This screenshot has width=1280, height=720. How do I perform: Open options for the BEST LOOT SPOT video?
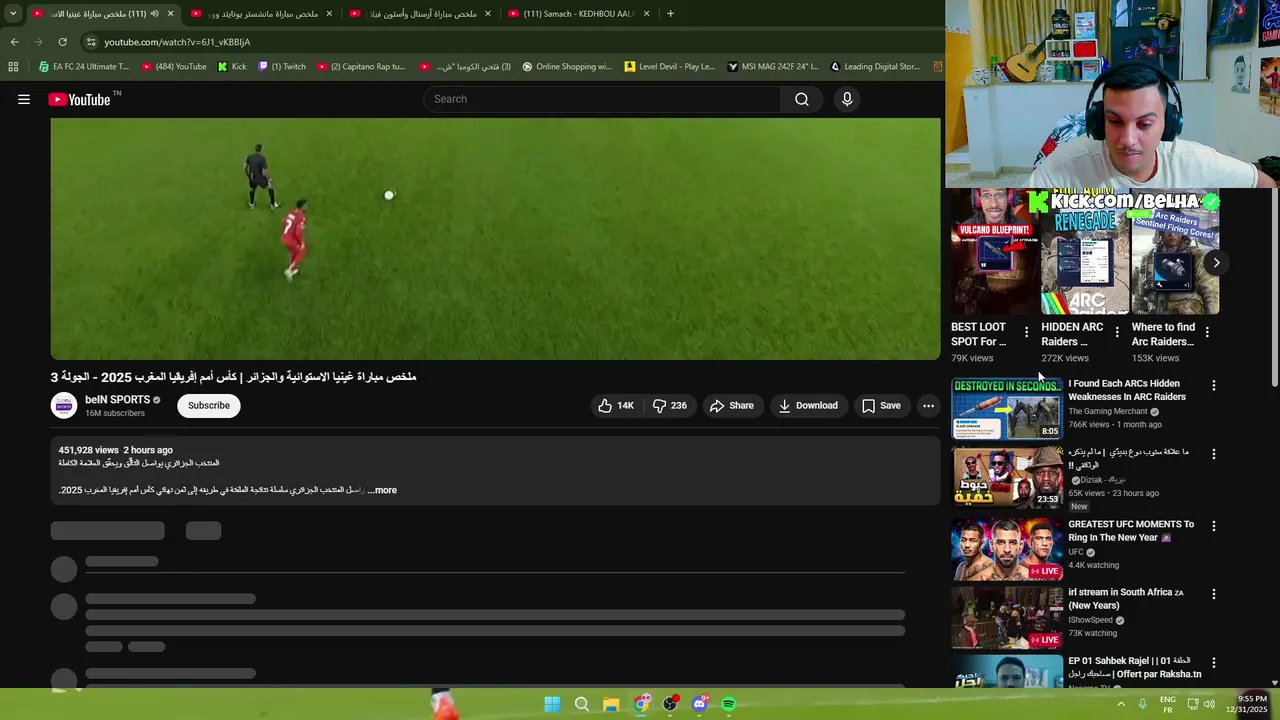[x=1026, y=332]
